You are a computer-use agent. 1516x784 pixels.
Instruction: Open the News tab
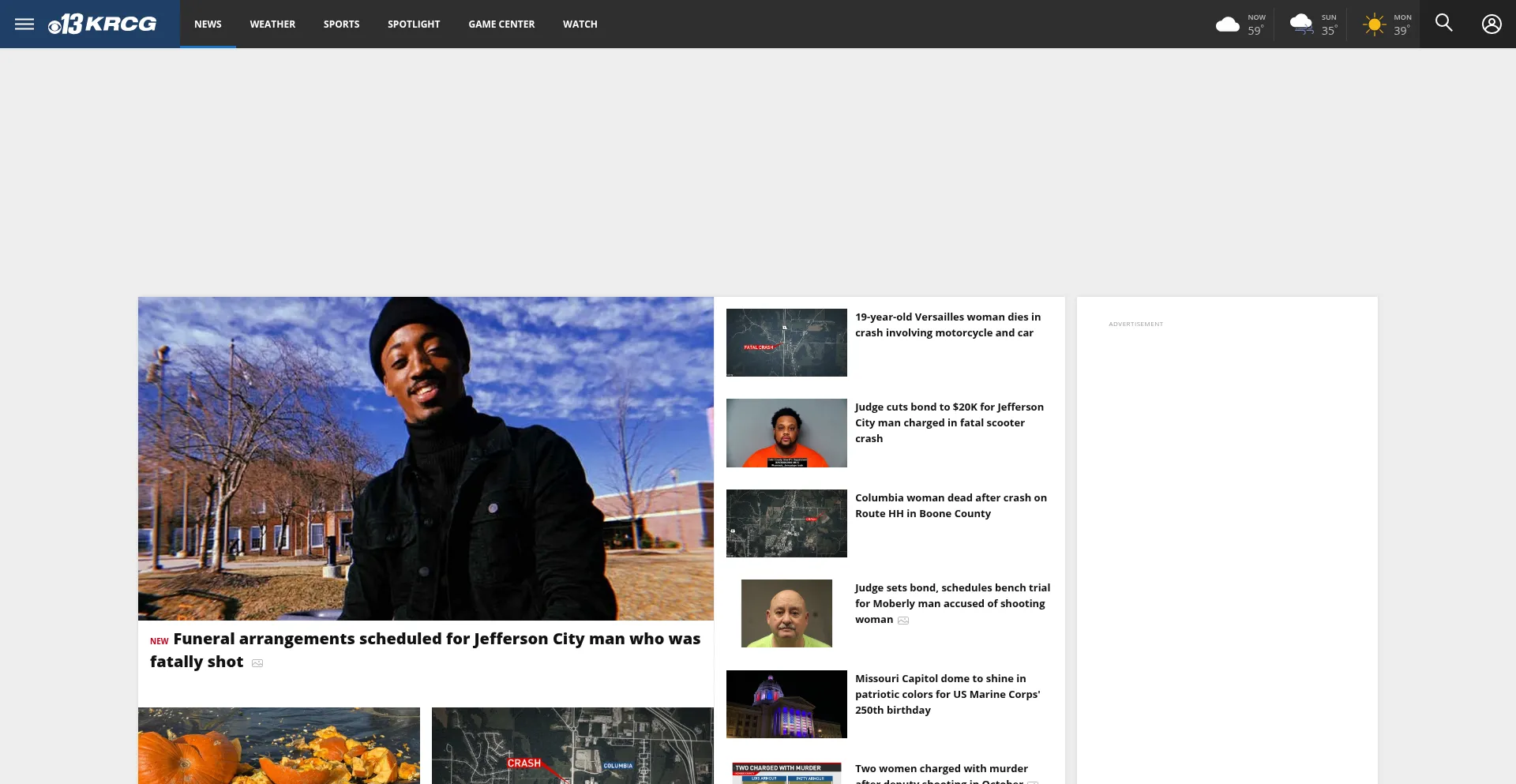pos(208,24)
